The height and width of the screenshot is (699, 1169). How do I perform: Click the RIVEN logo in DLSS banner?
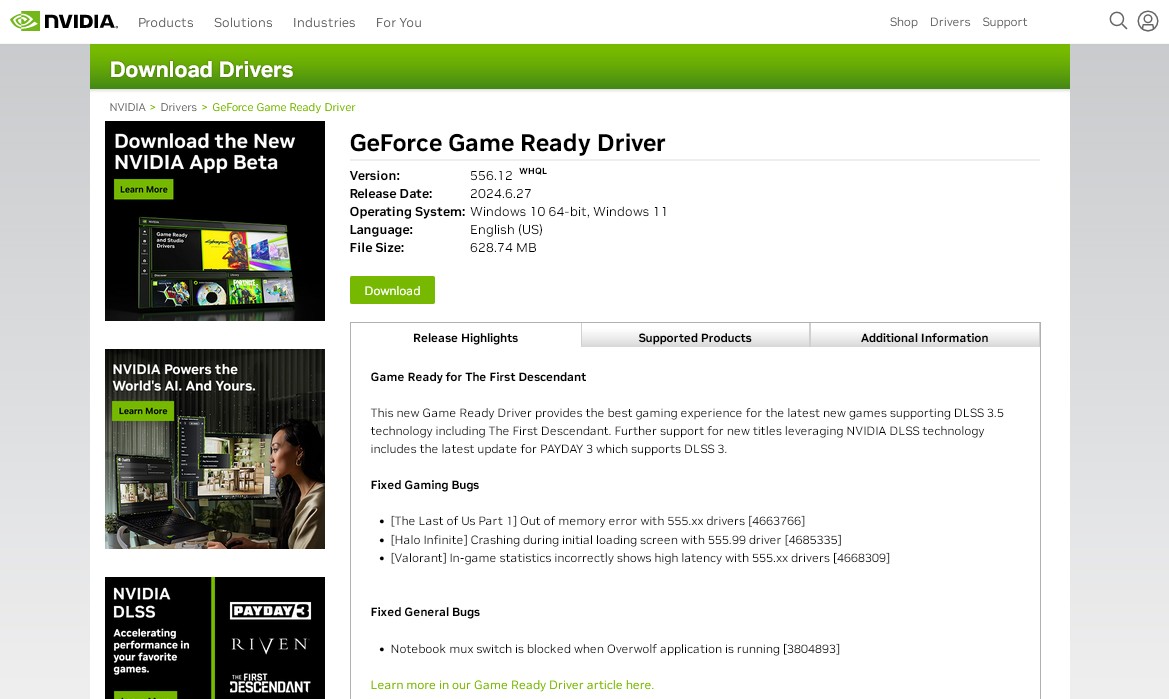pyautogui.click(x=270, y=645)
